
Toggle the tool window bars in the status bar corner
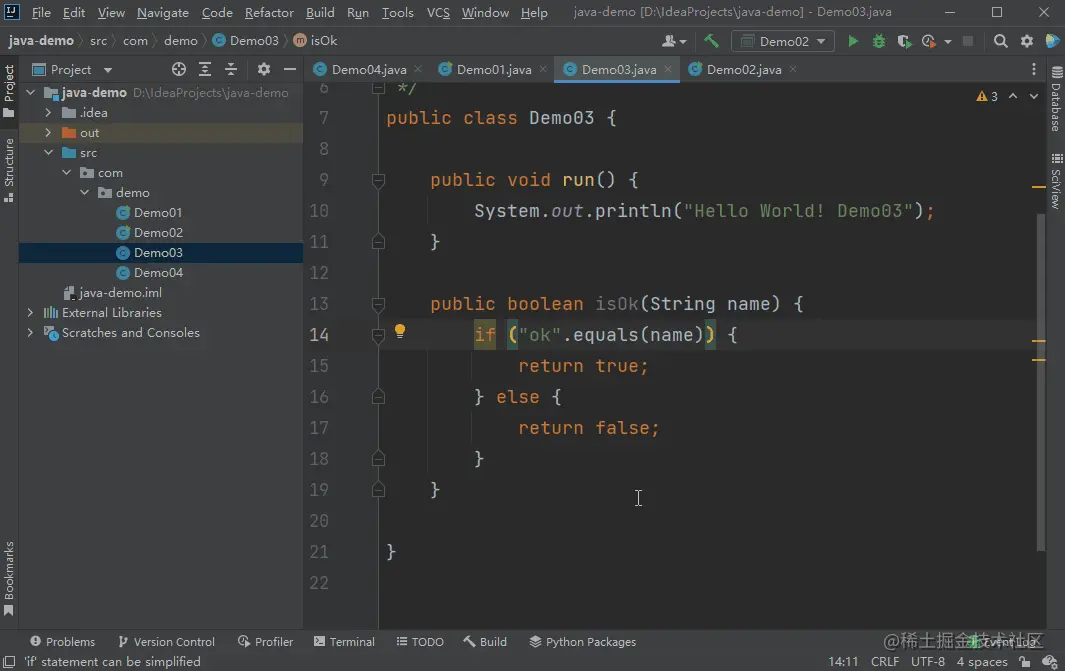10,661
